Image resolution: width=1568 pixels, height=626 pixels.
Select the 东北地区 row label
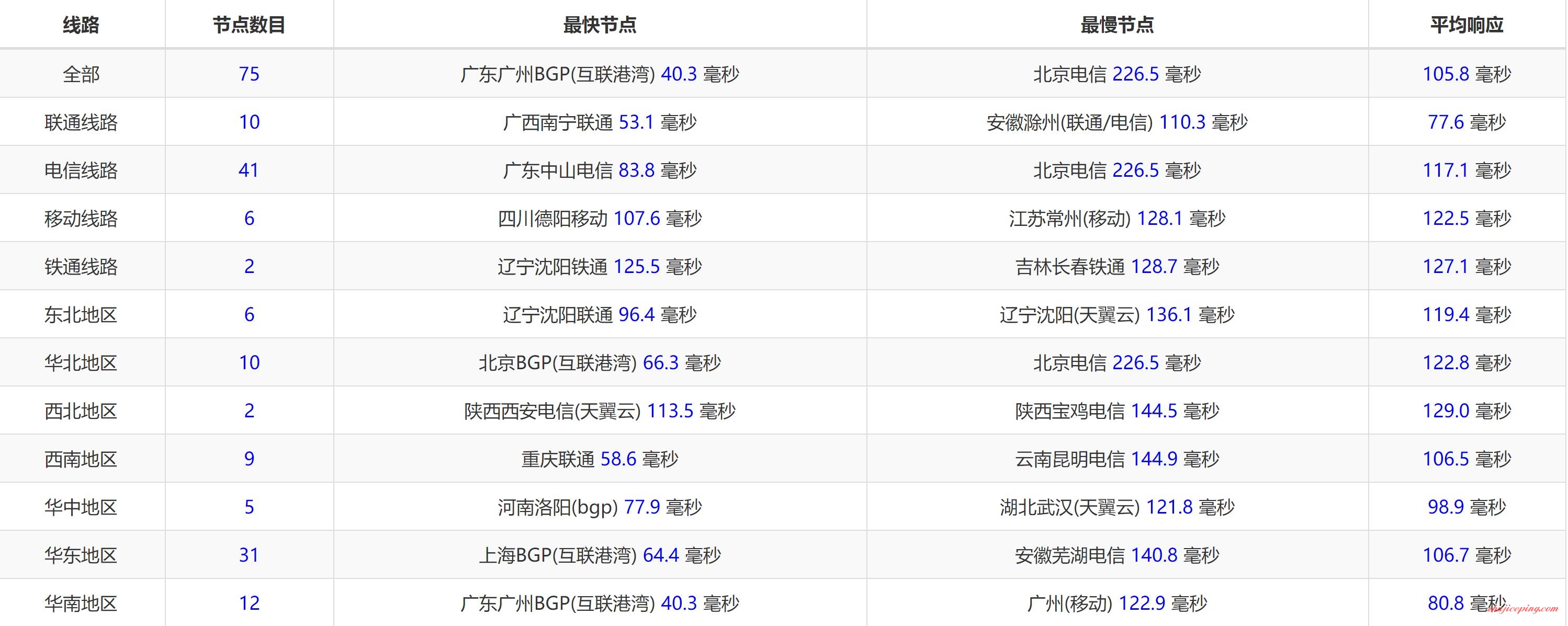tap(81, 314)
